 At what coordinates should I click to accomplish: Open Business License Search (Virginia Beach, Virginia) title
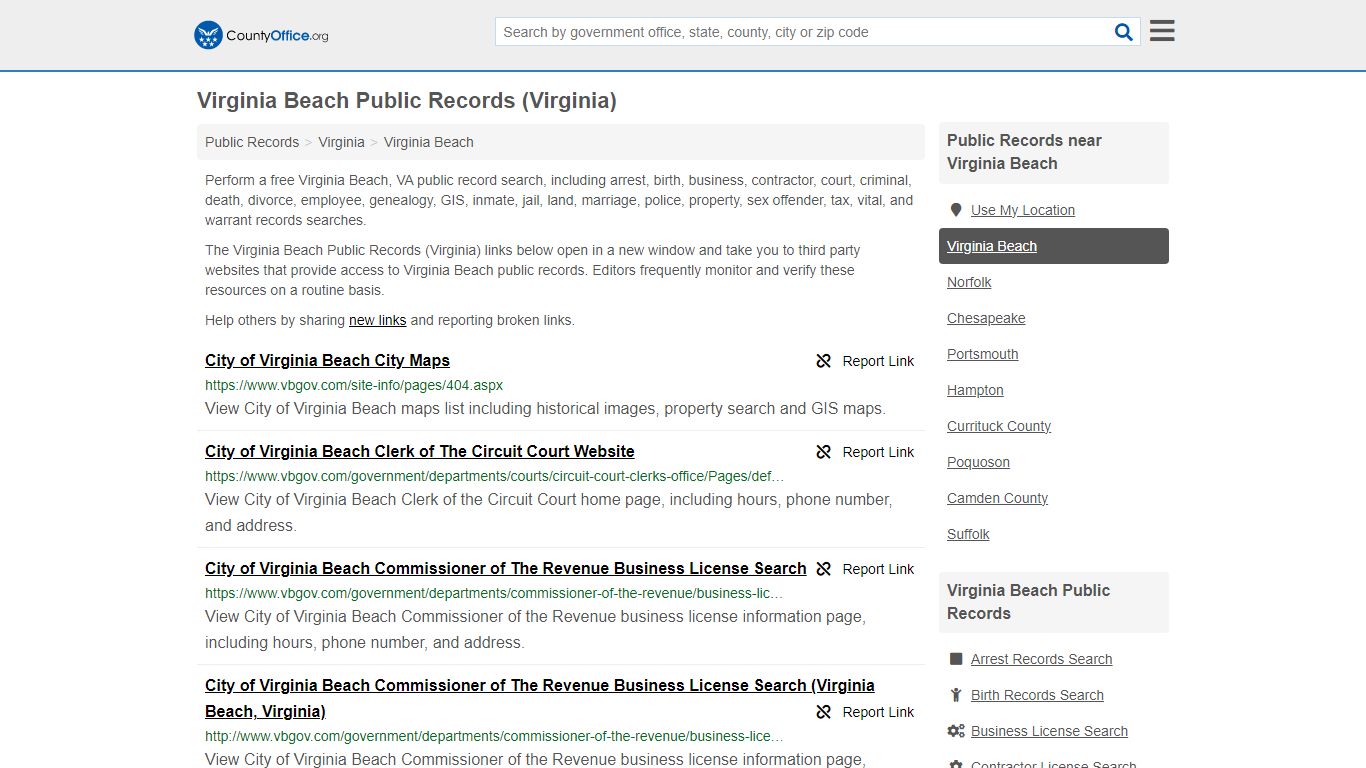(540, 698)
